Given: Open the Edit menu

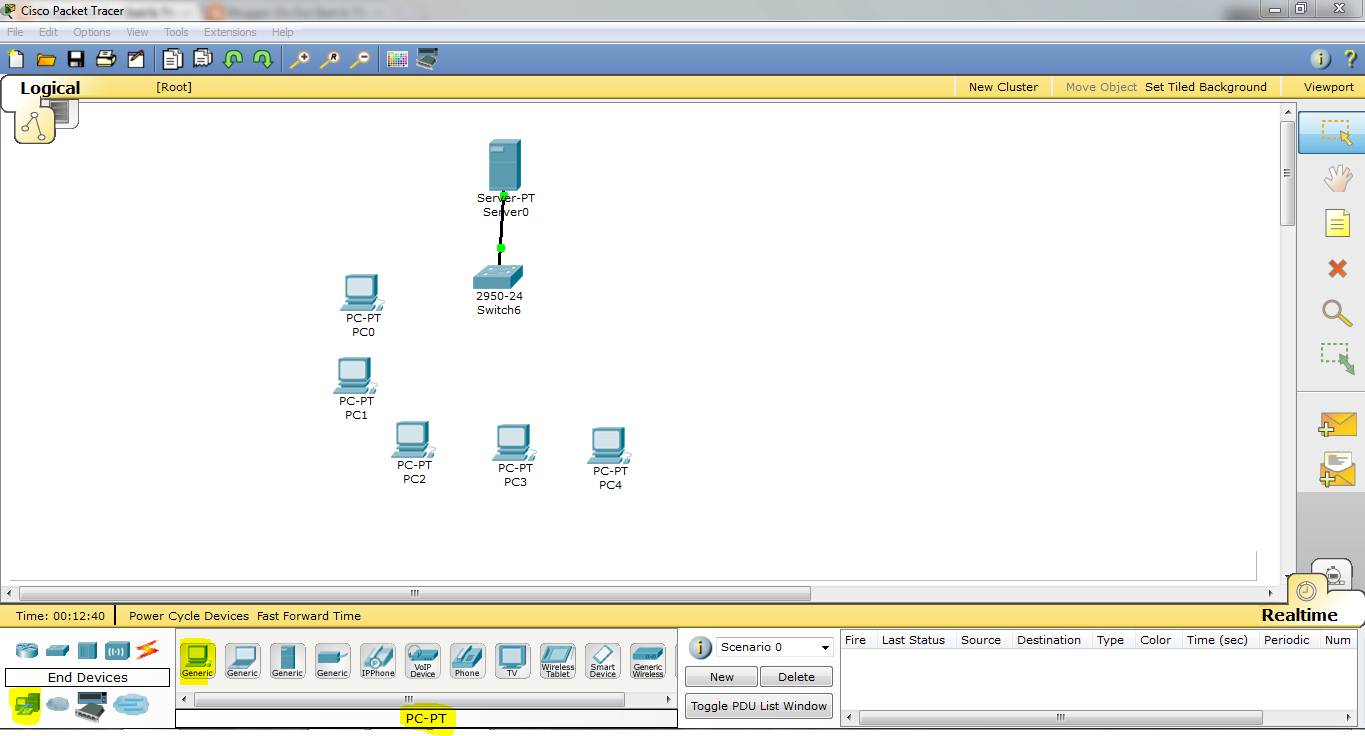Looking at the screenshot, I should tap(48, 32).
